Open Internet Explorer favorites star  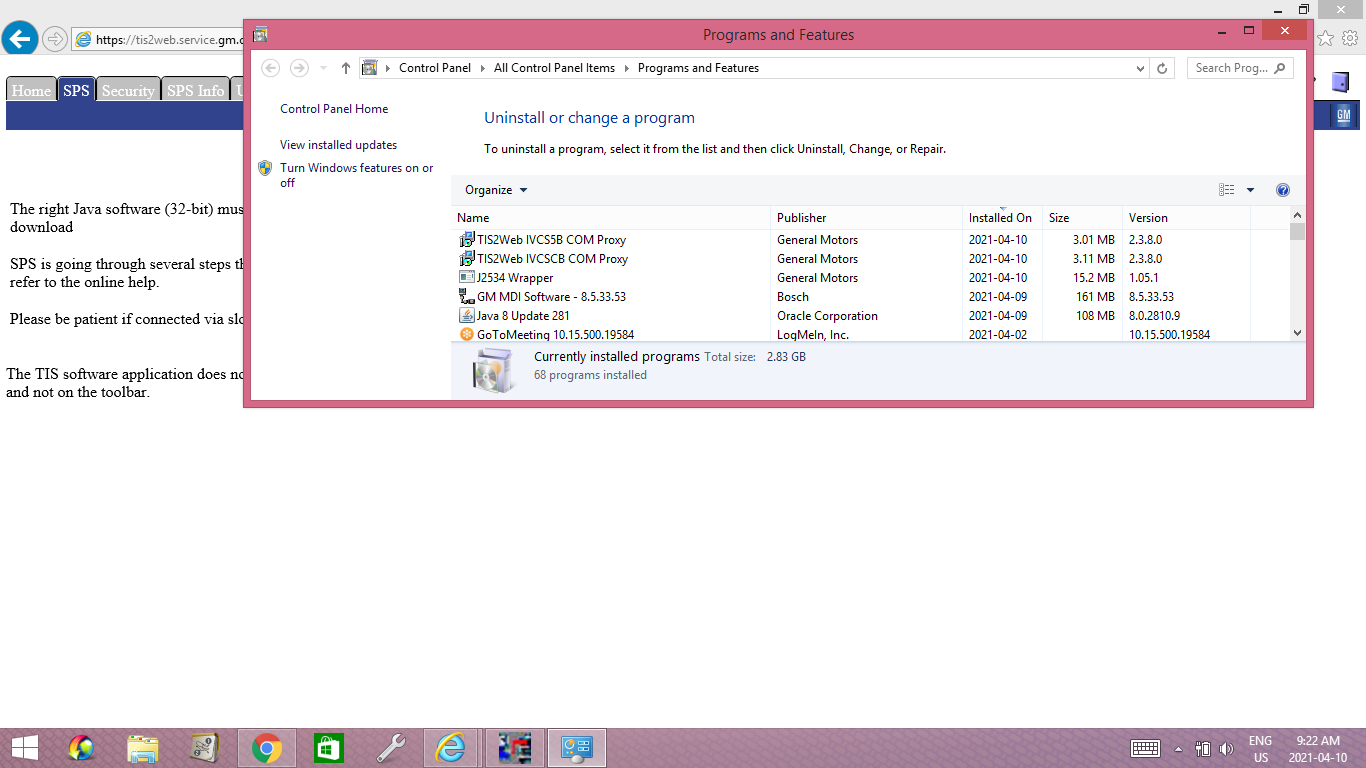pos(1325,38)
